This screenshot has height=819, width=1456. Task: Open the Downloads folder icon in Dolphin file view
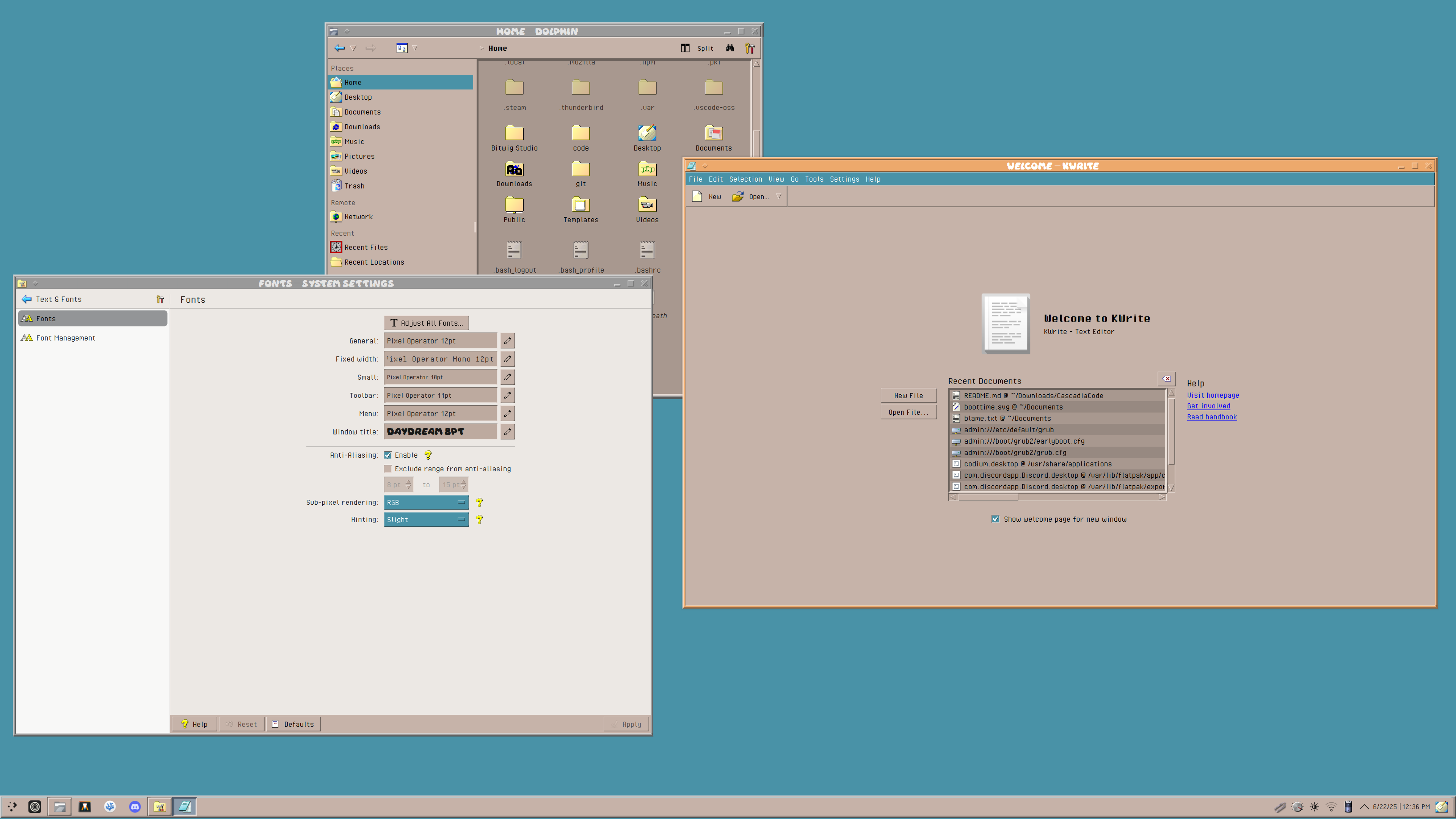point(514,169)
